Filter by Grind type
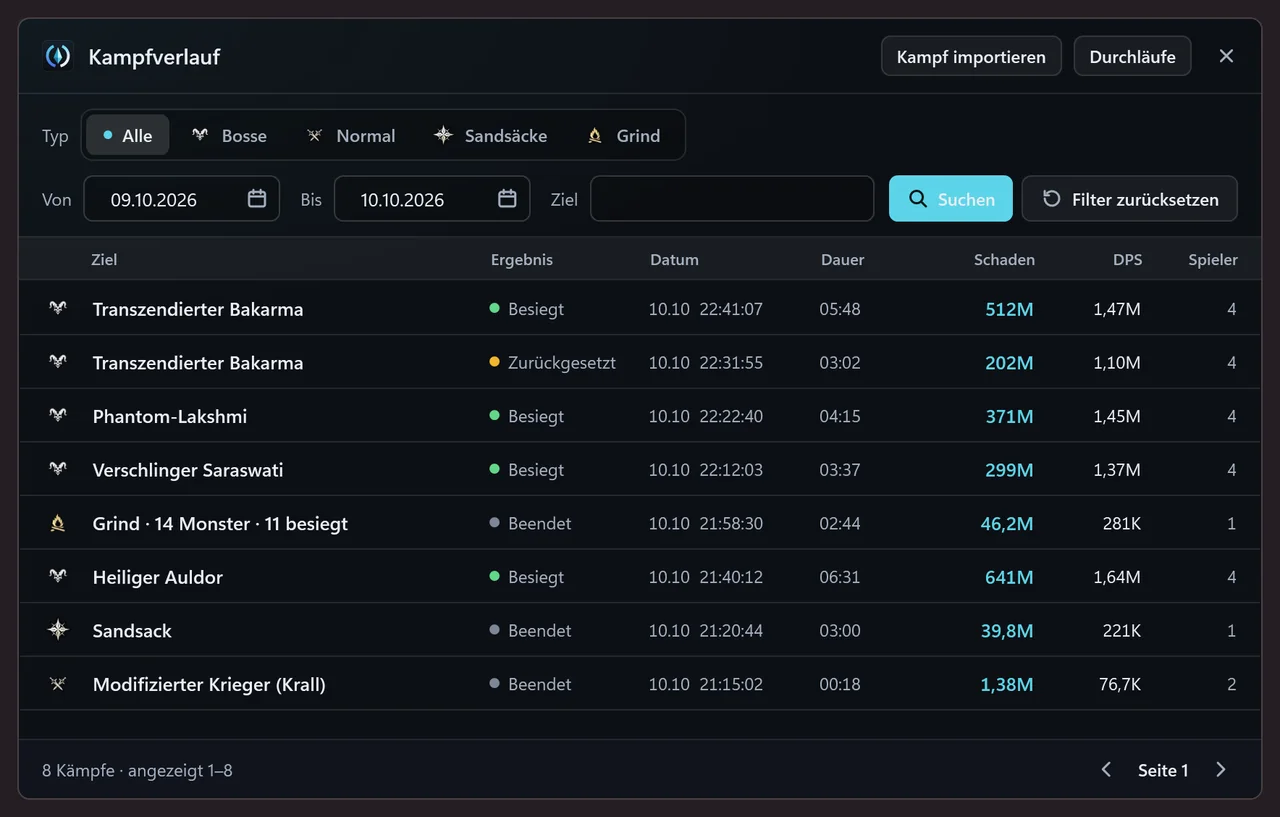The width and height of the screenshot is (1280, 817). 624,135
